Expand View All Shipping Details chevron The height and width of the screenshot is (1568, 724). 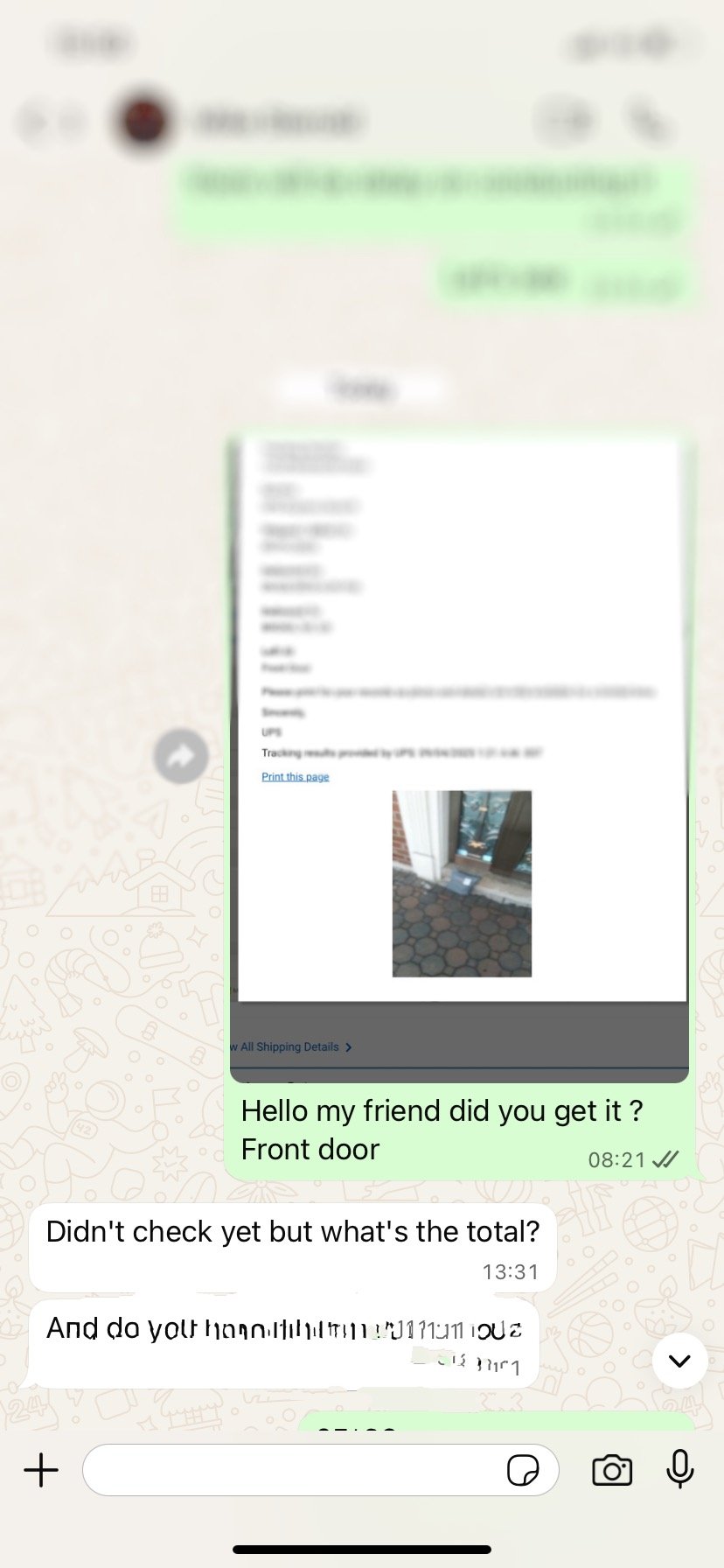[349, 1047]
